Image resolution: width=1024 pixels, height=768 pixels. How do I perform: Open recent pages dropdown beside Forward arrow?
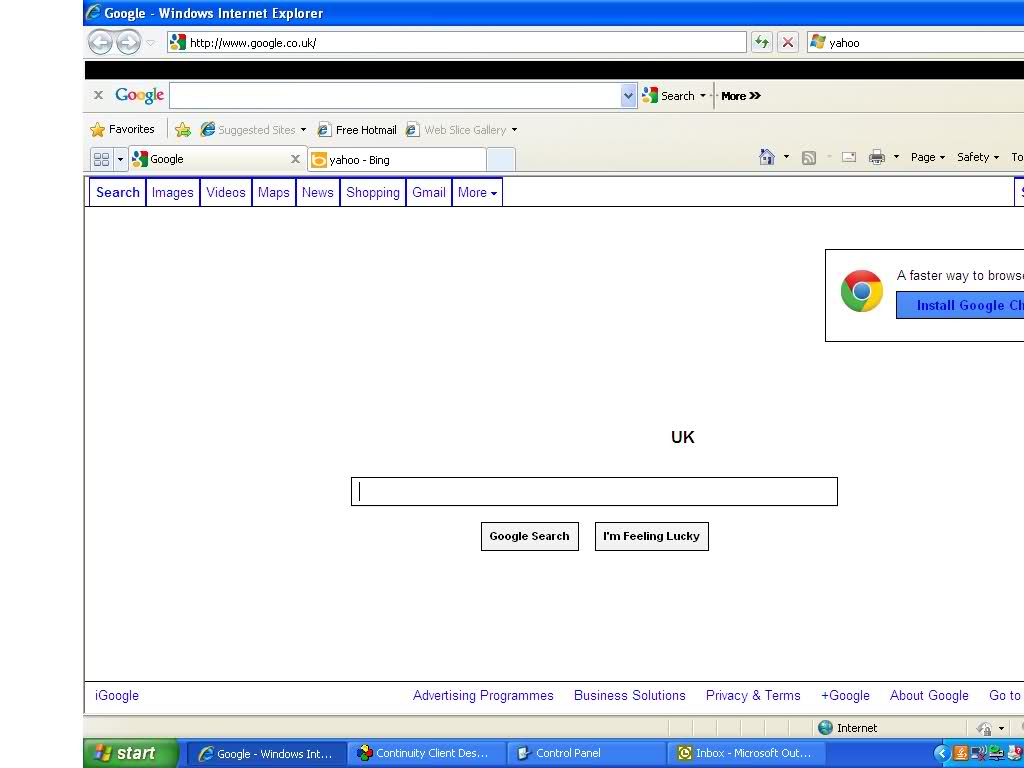point(151,43)
